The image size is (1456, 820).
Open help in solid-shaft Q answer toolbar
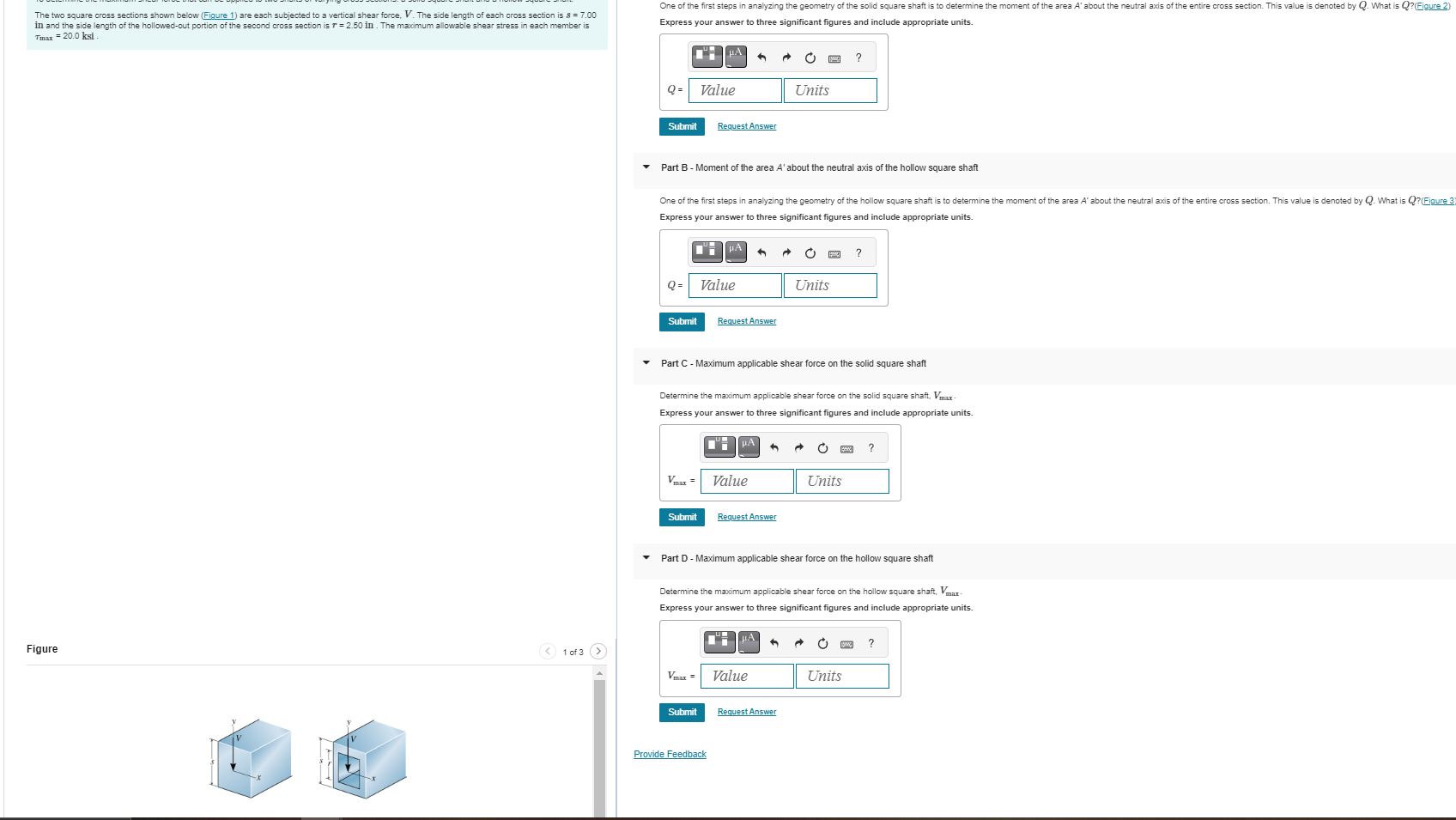pyautogui.click(x=858, y=58)
